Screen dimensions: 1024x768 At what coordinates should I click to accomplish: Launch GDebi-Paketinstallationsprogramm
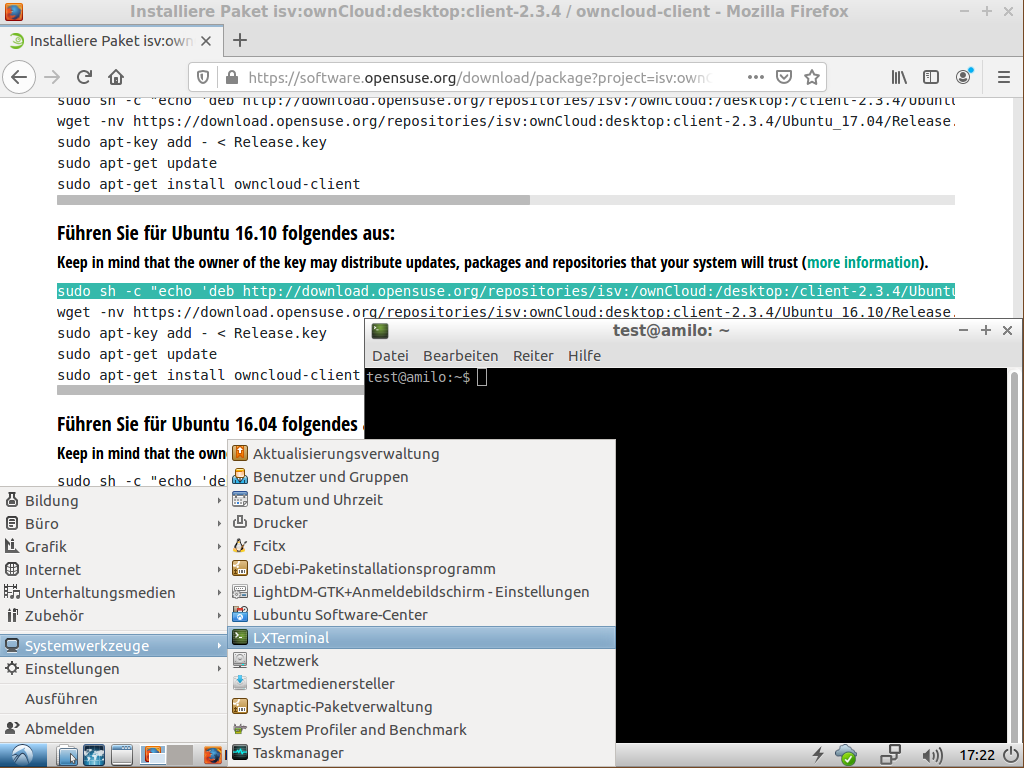[421, 569]
